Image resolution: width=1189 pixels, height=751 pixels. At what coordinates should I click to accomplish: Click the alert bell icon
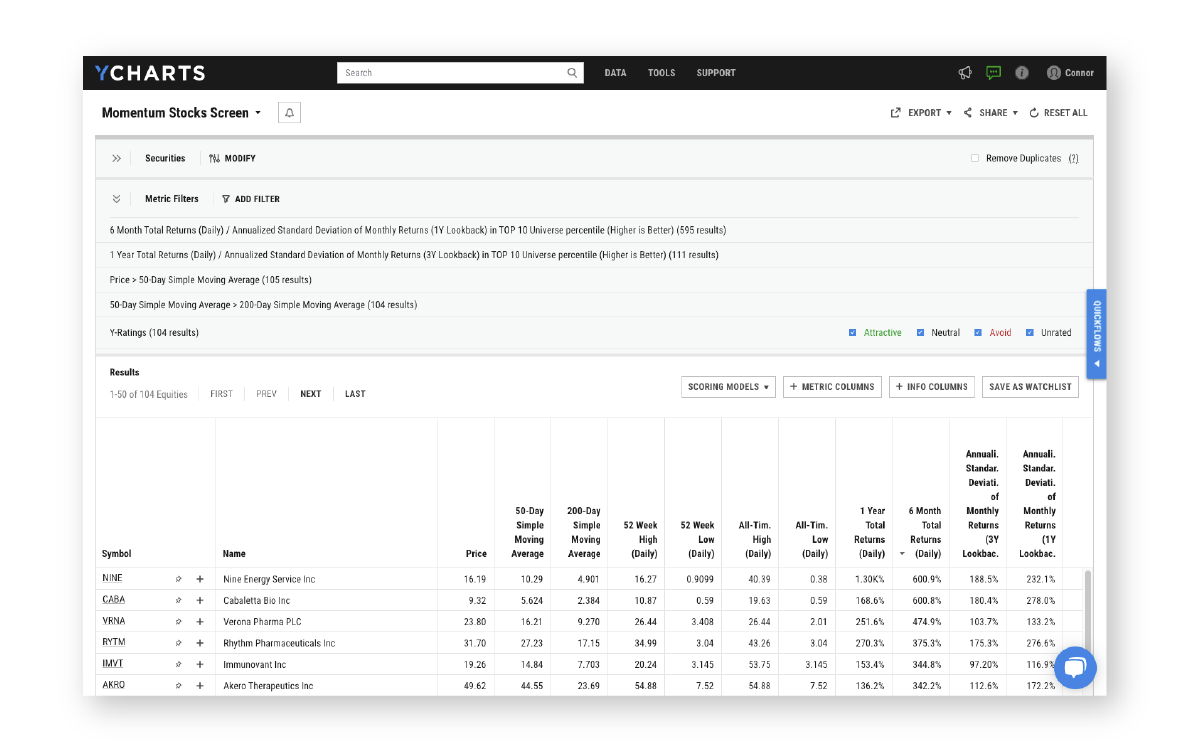pos(289,112)
